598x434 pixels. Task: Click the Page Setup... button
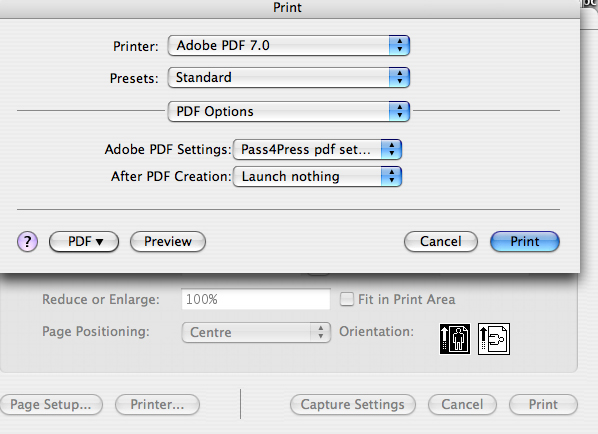point(51,405)
